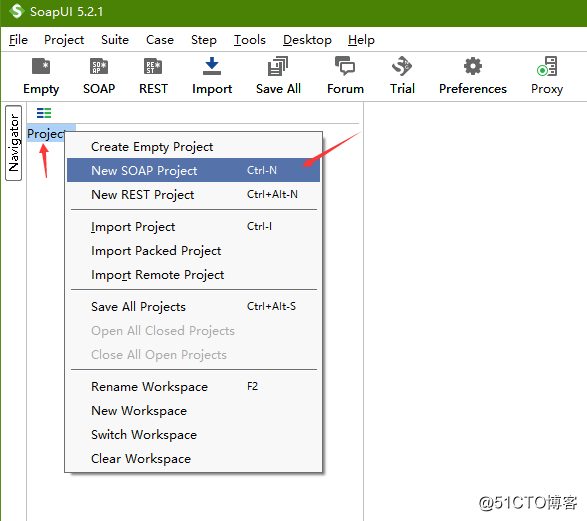
Task: Open Preferences gear icon
Action: [x=473, y=66]
